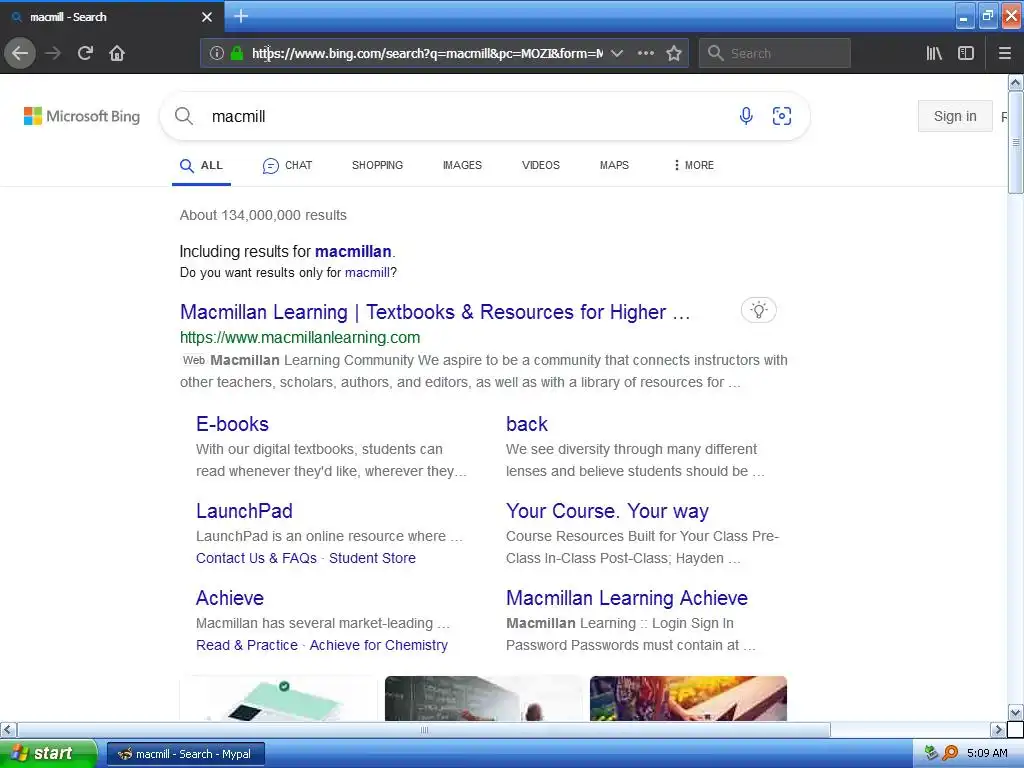This screenshot has height=768, width=1024.
Task: Switch to the CHAT tab
Action: click(287, 165)
